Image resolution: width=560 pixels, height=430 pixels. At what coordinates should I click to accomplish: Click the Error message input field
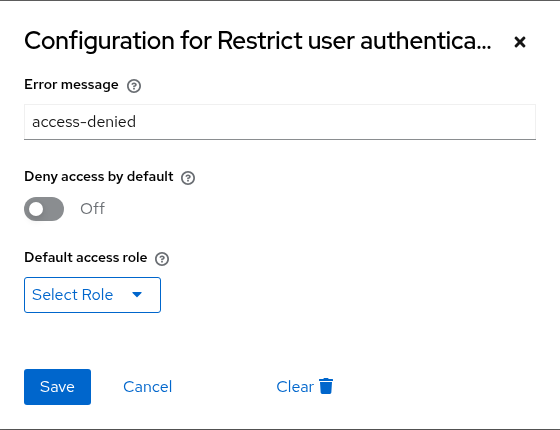280,122
